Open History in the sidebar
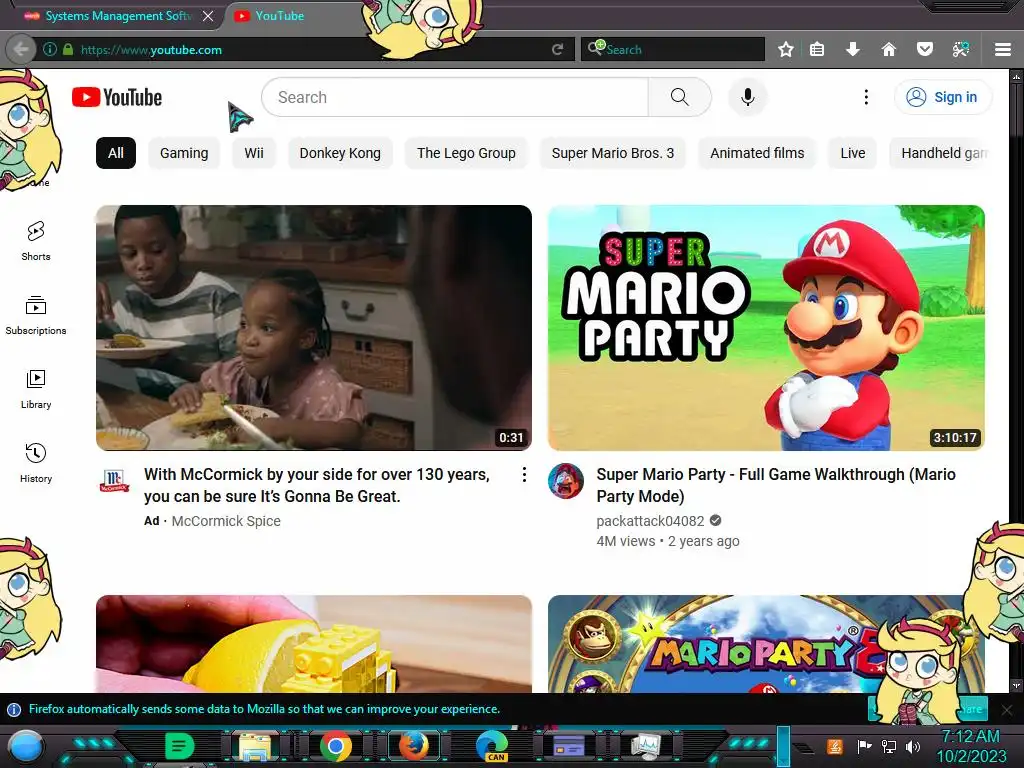The width and height of the screenshot is (1024, 768). pos(36,463)
